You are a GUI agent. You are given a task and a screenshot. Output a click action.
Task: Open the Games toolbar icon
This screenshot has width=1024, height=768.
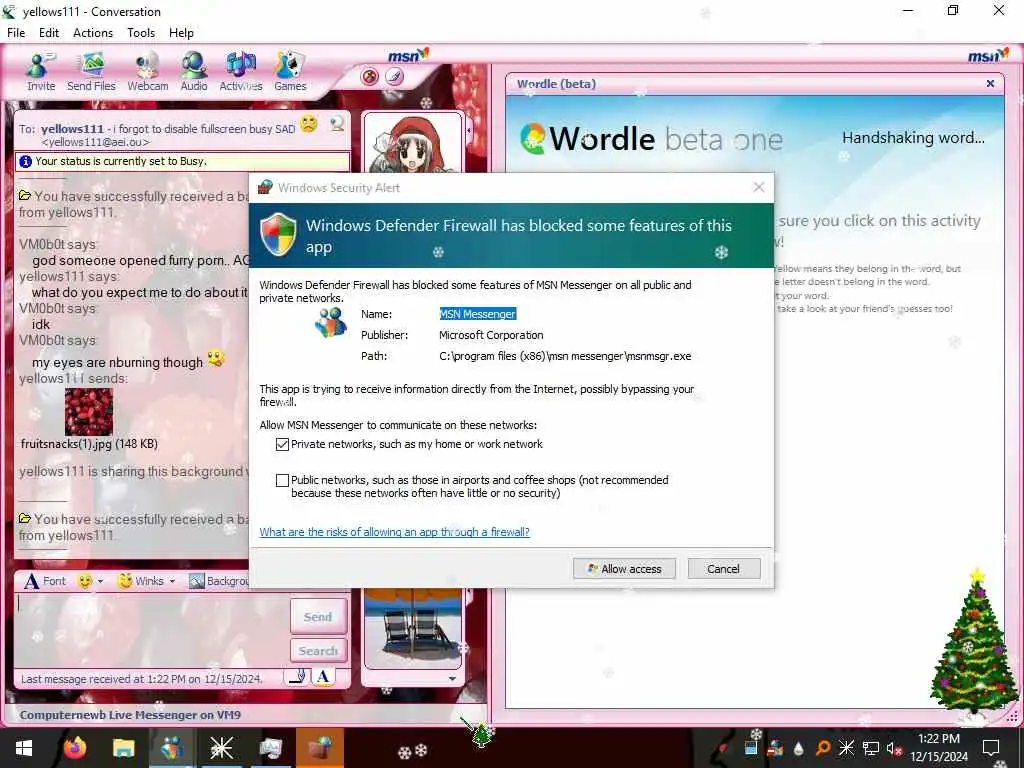coord(290,72)
